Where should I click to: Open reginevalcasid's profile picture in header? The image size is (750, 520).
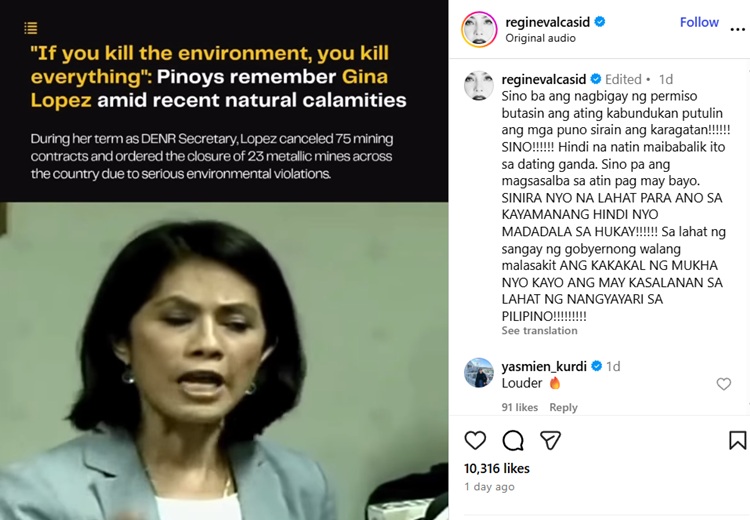pyautogui.click(x=479, y=30)
